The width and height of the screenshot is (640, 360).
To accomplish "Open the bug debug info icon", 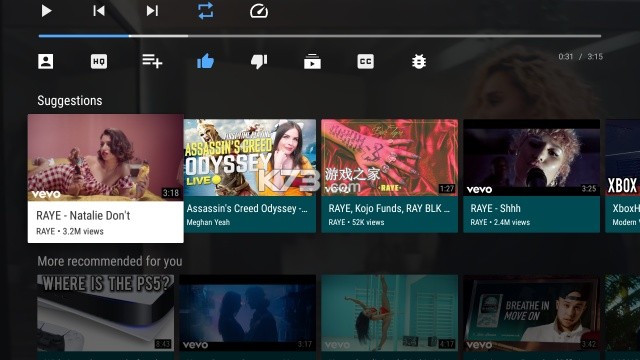I will point(419,62).
